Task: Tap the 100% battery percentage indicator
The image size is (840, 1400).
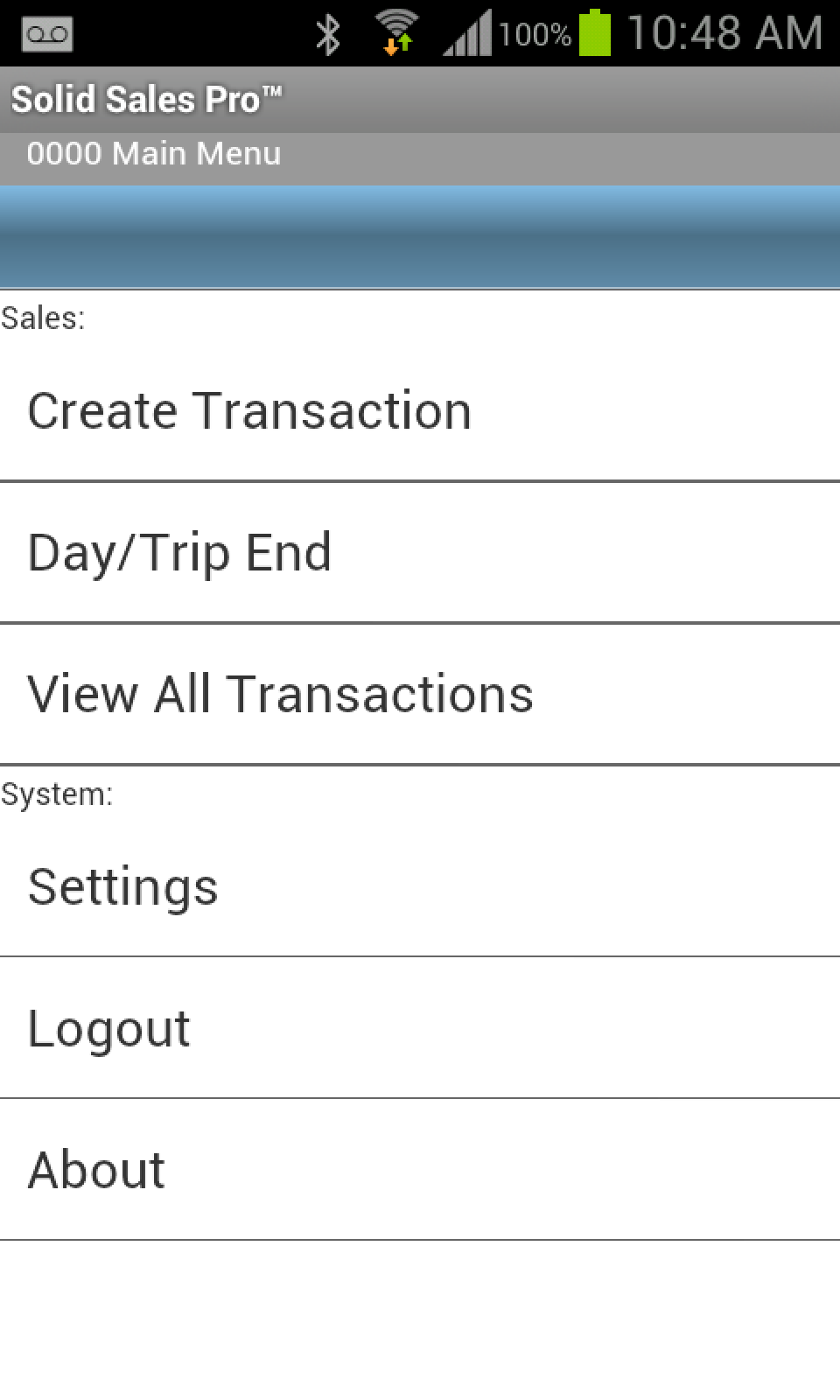Action: (534, 33)
